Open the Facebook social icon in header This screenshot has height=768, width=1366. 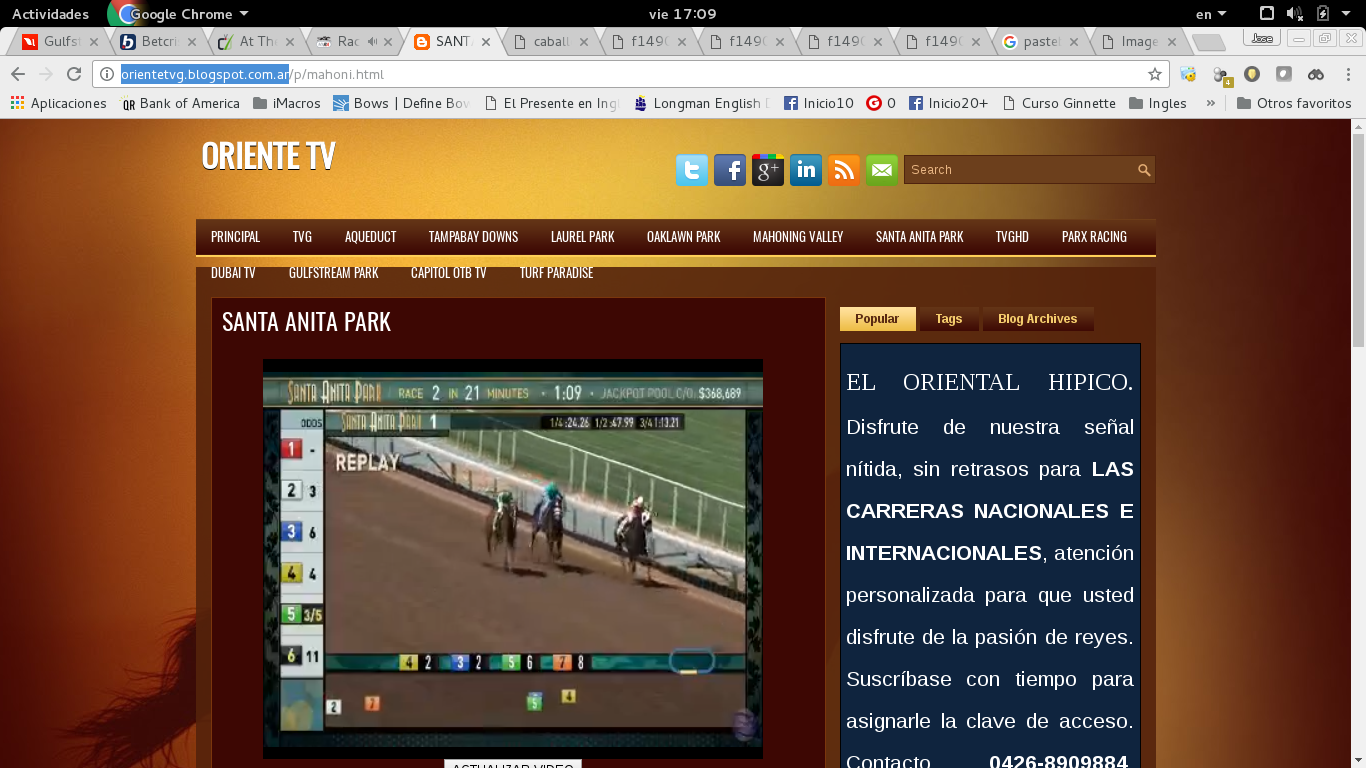tap(730, 170)
